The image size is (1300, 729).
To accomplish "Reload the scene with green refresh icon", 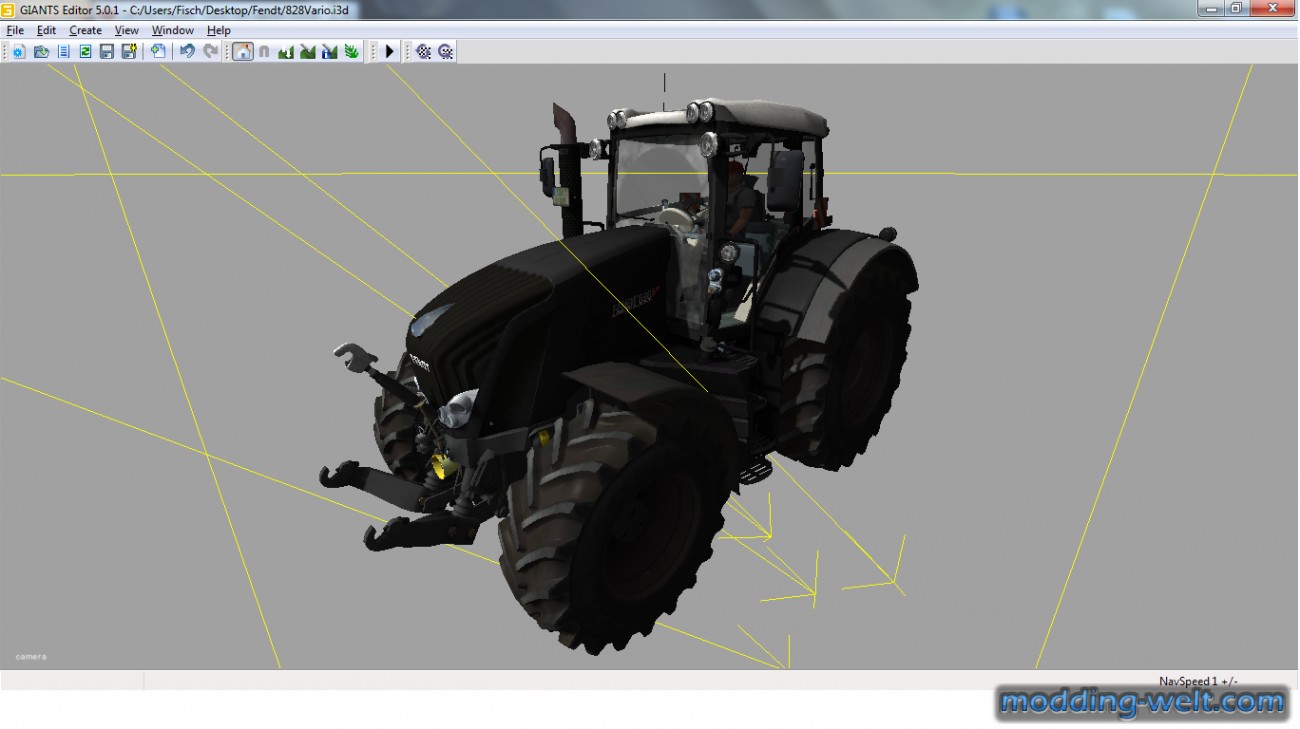I will [x=85, y=51].
